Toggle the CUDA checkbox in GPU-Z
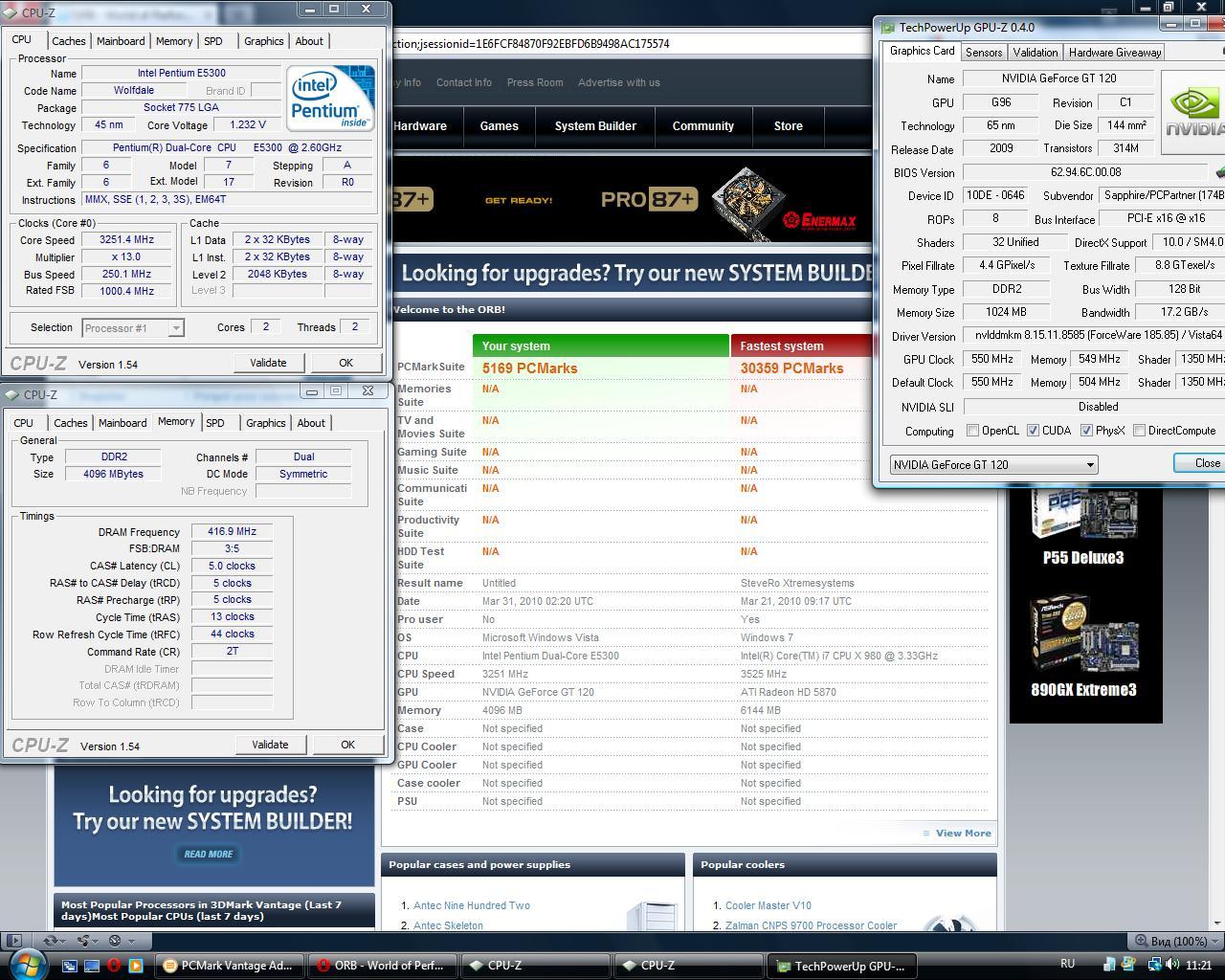 click(1033, 431)
